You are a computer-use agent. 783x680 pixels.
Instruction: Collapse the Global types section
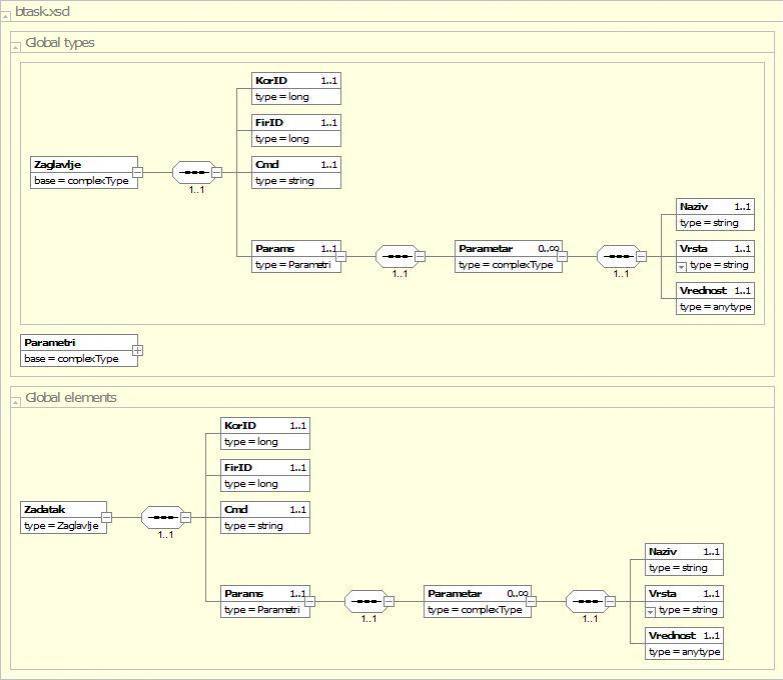[16, 44]
